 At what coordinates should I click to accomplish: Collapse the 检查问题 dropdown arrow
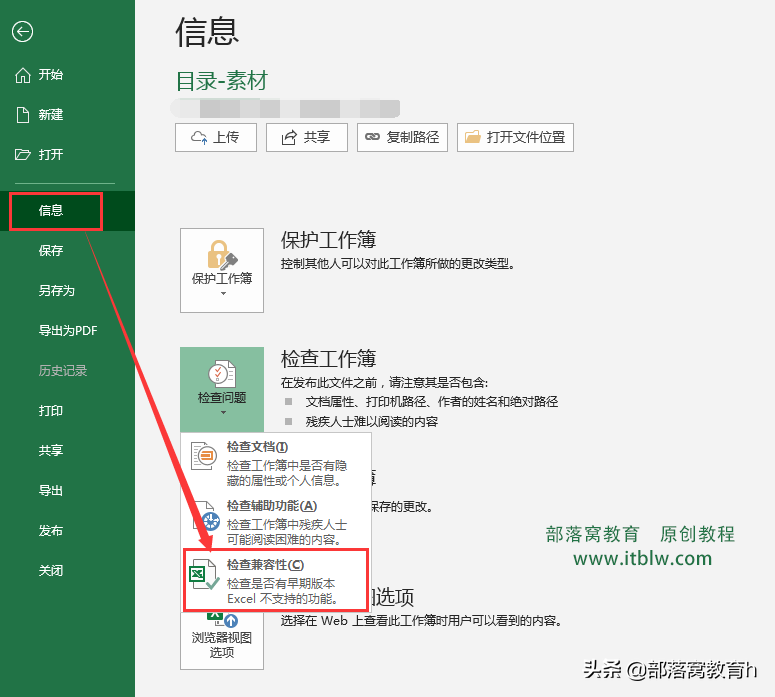click(223, 412)
